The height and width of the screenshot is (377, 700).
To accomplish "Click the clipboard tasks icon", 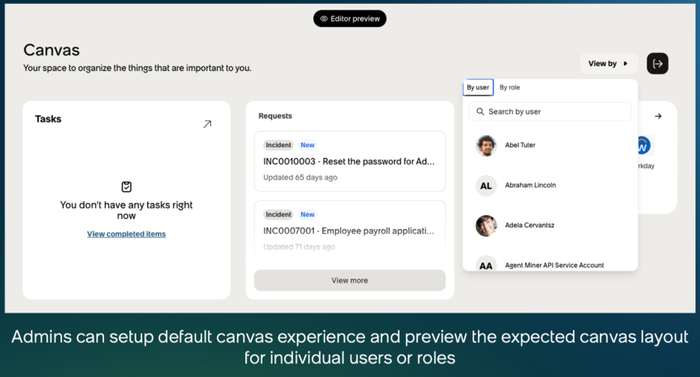I will 126,187.
